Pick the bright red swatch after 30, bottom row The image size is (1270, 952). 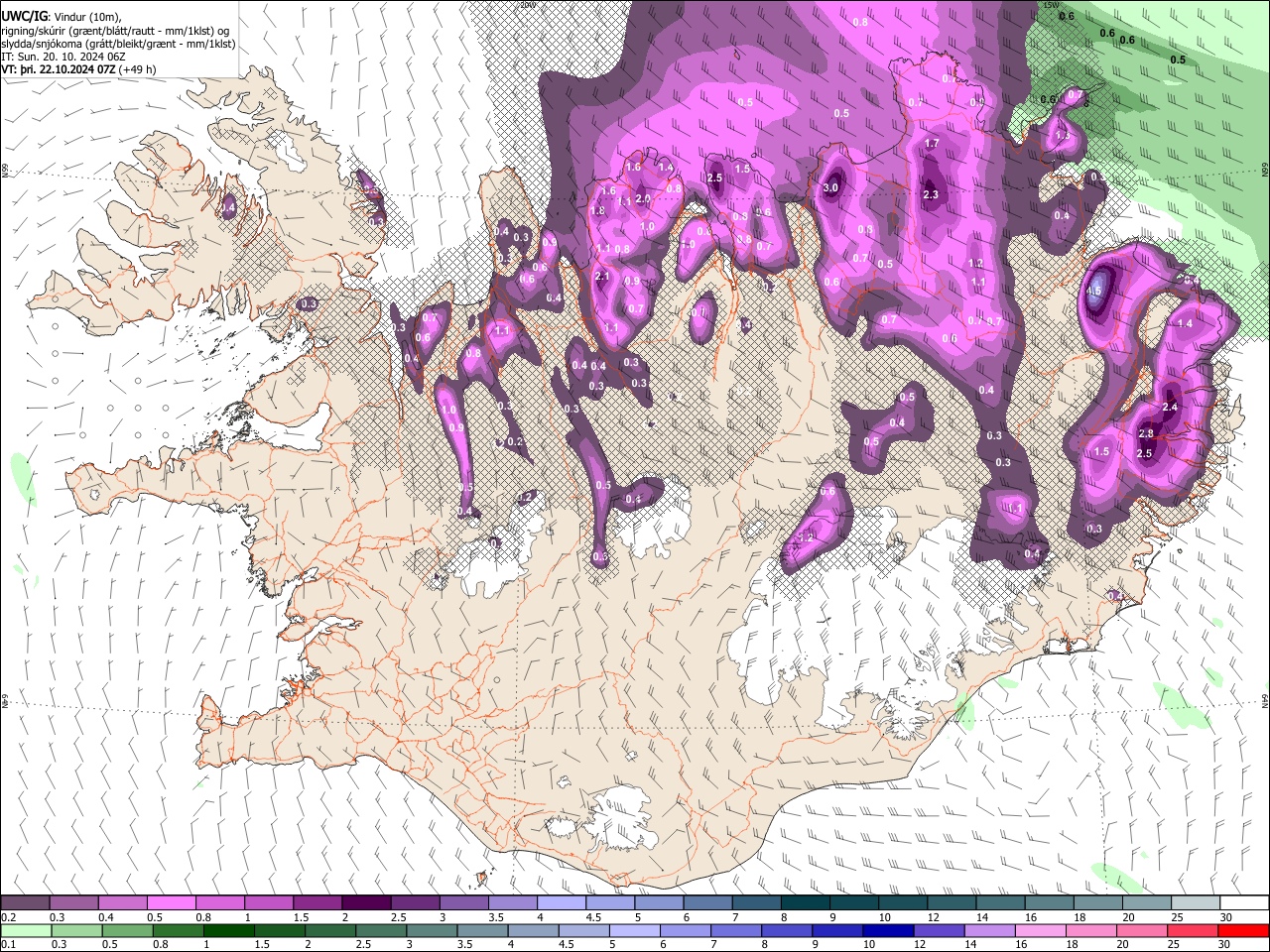tap(1243, 931)
